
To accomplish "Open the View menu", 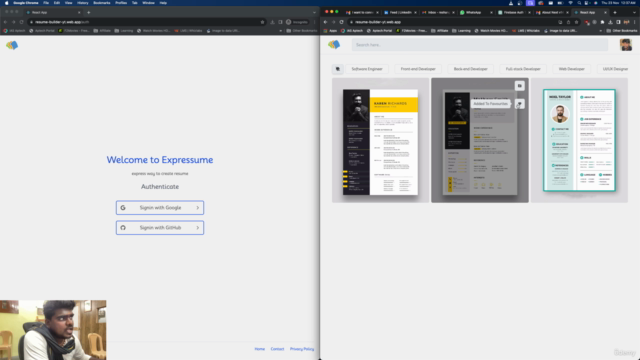I will [x=69, y=3].
